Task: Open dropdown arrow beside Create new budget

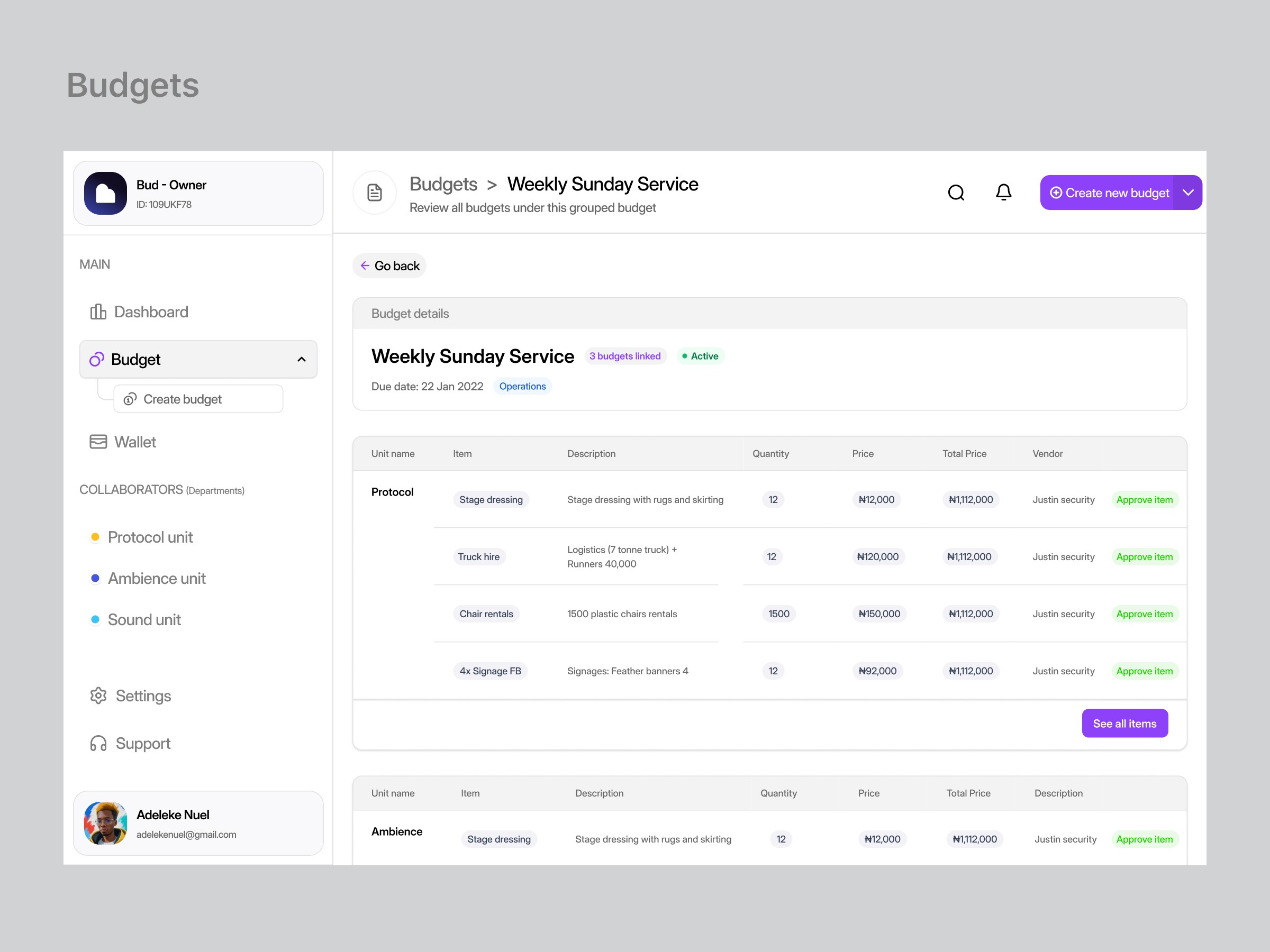Action: [1188, 193]
